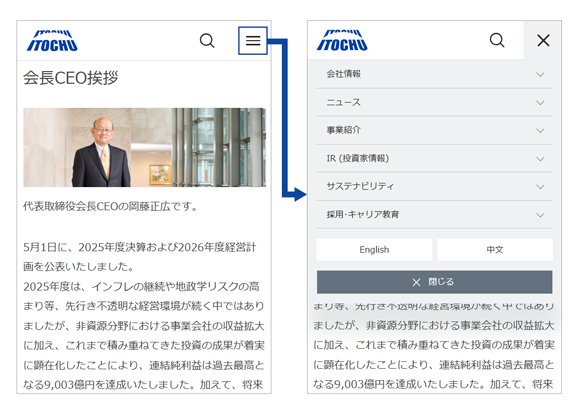Viewport: 580px width, 412px height.
Task: Expand the chevron beside 会社情報
Action: (540, 75)
